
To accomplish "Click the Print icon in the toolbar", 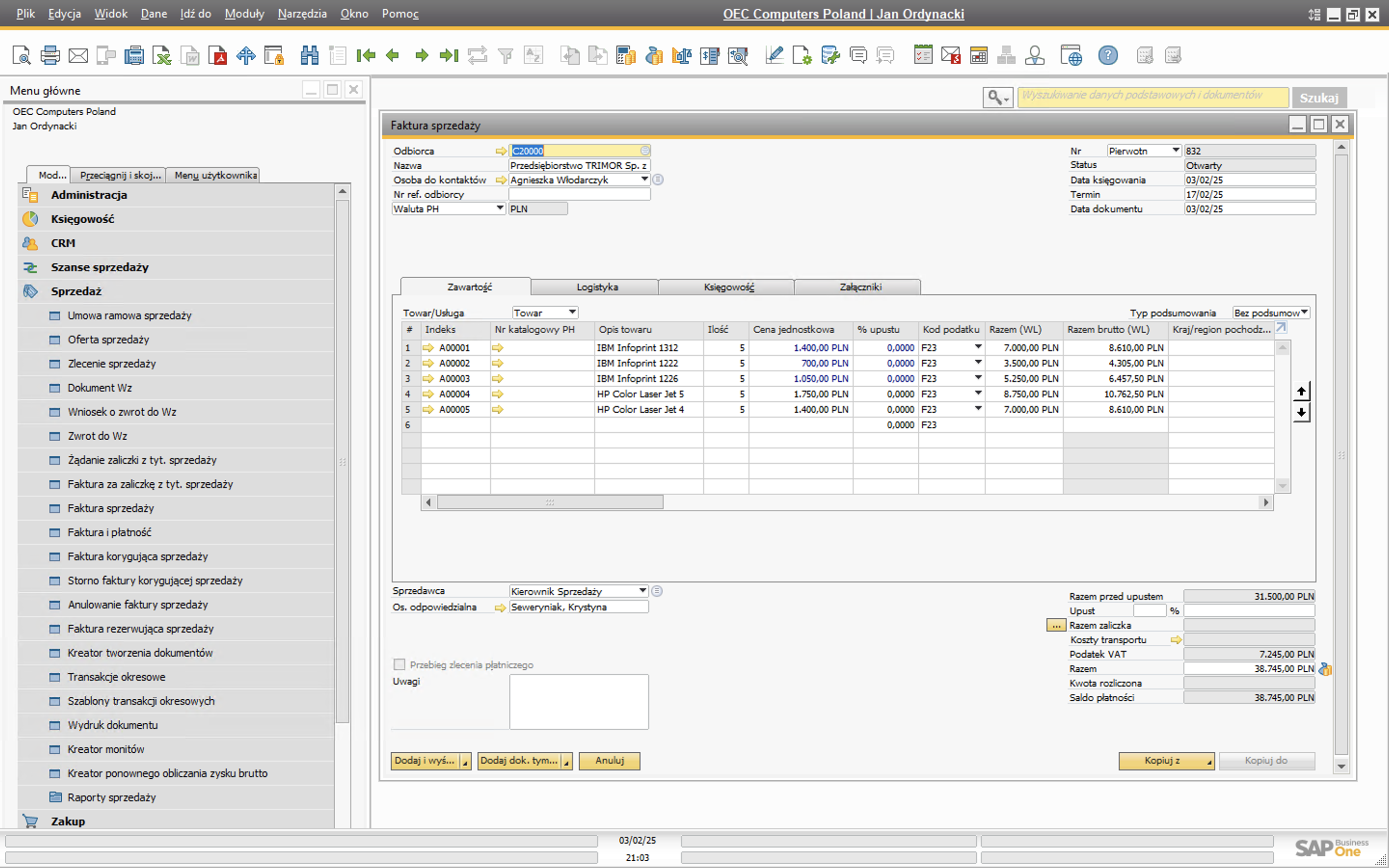I will 50,55.
